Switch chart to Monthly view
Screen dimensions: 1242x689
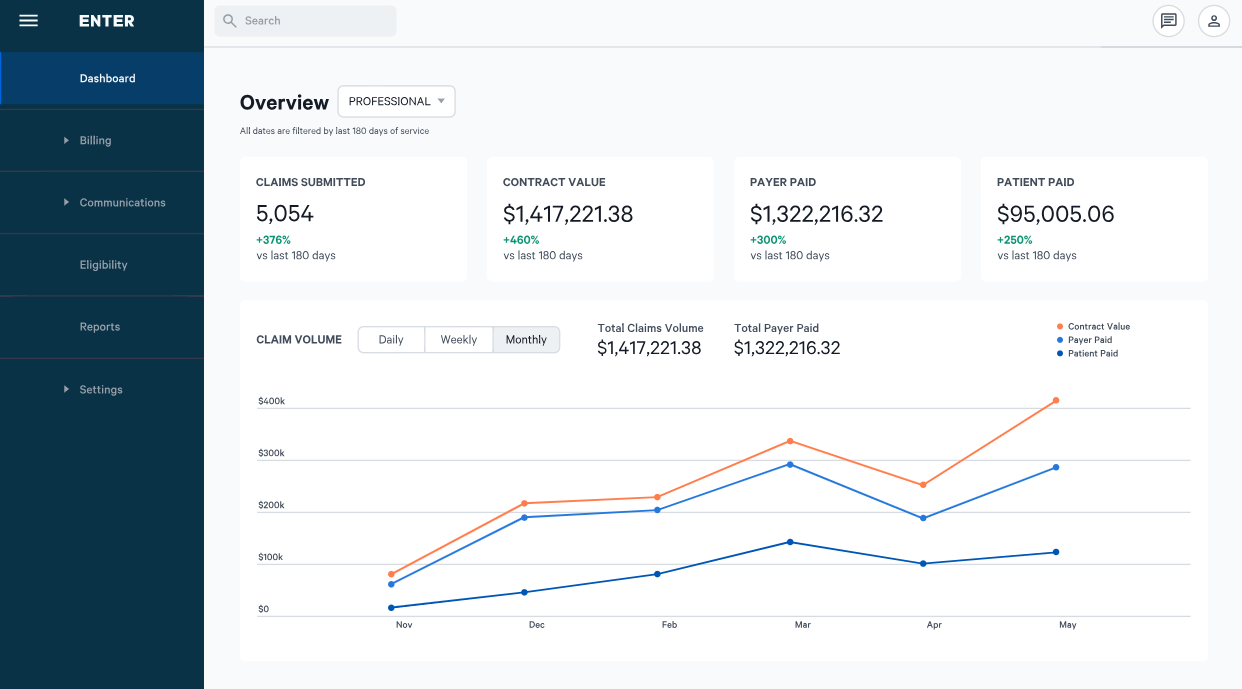pyautogui.click(x=526, y=340)
